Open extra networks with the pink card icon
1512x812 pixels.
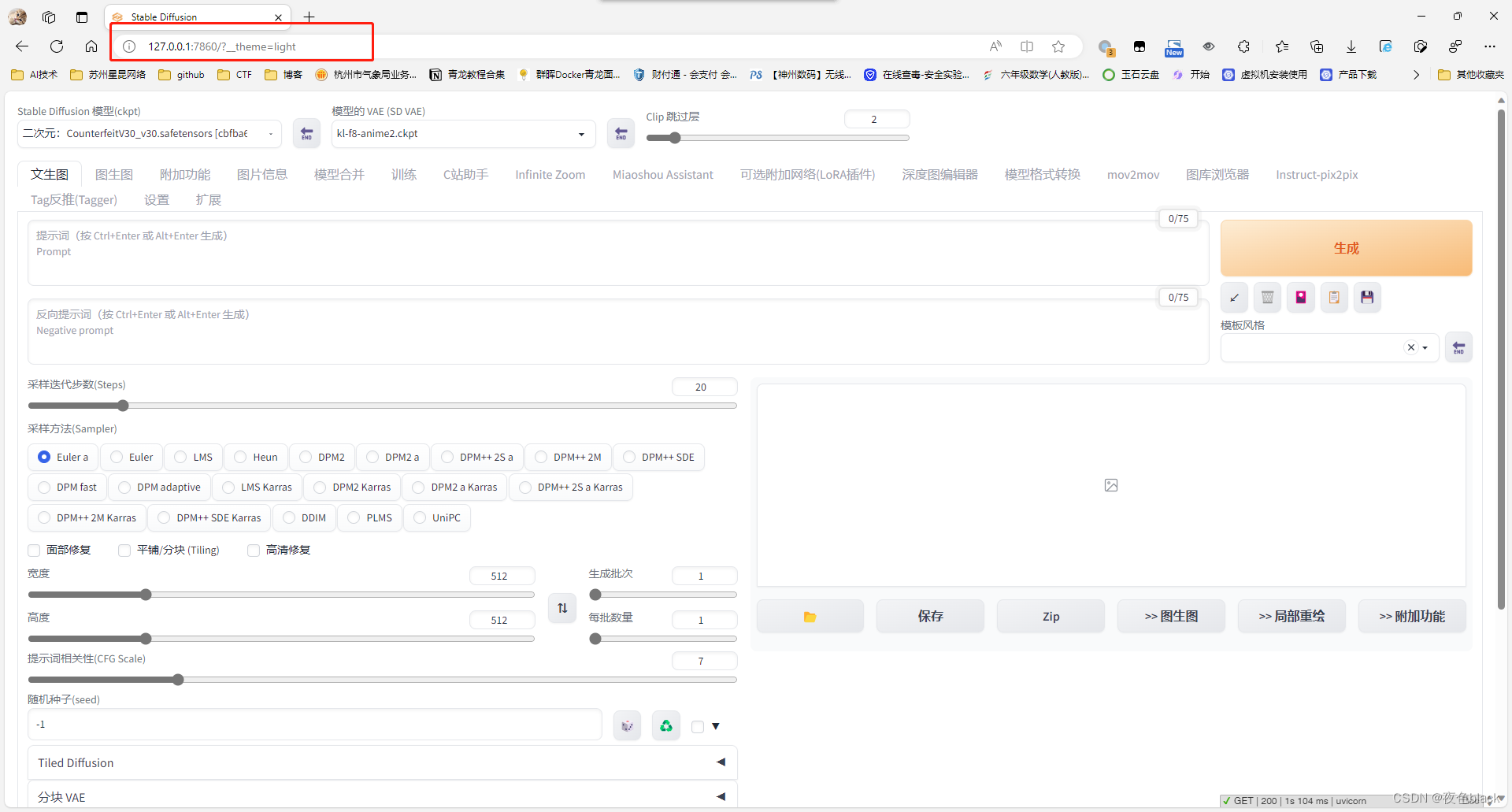coord(1301,298)
